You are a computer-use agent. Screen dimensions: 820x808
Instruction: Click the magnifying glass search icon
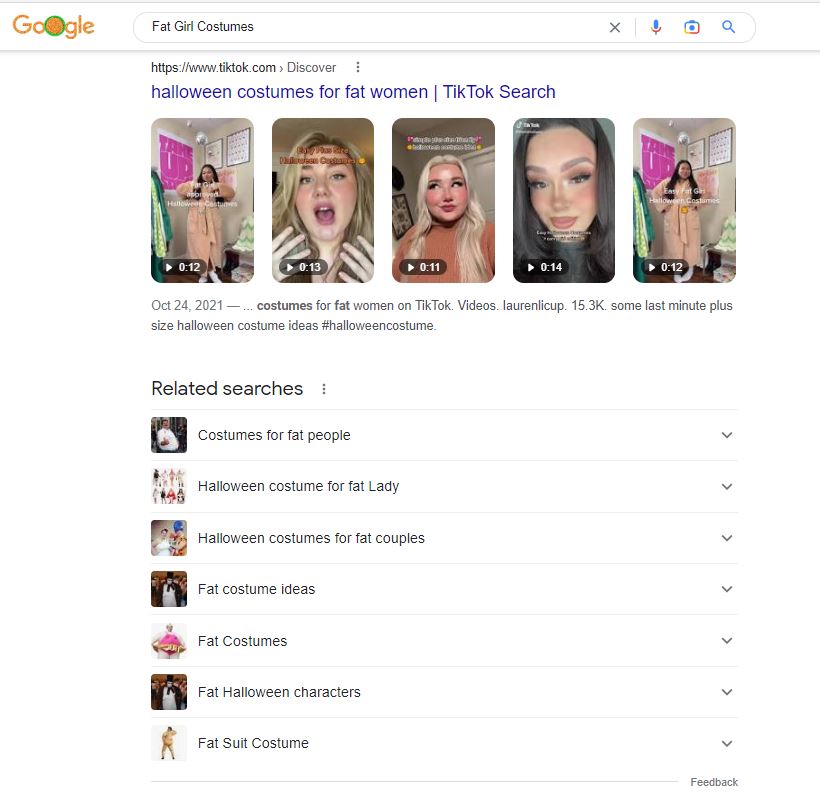pyautogui.click(x=728, y=27)
